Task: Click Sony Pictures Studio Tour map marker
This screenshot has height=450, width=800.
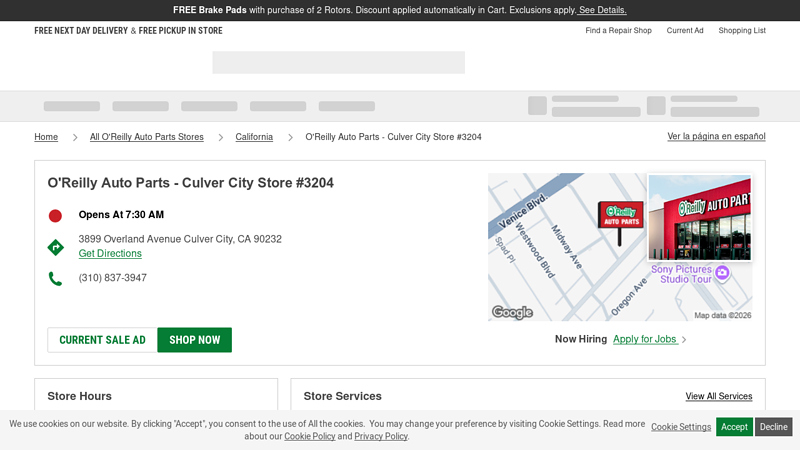Action: [722, 272]
